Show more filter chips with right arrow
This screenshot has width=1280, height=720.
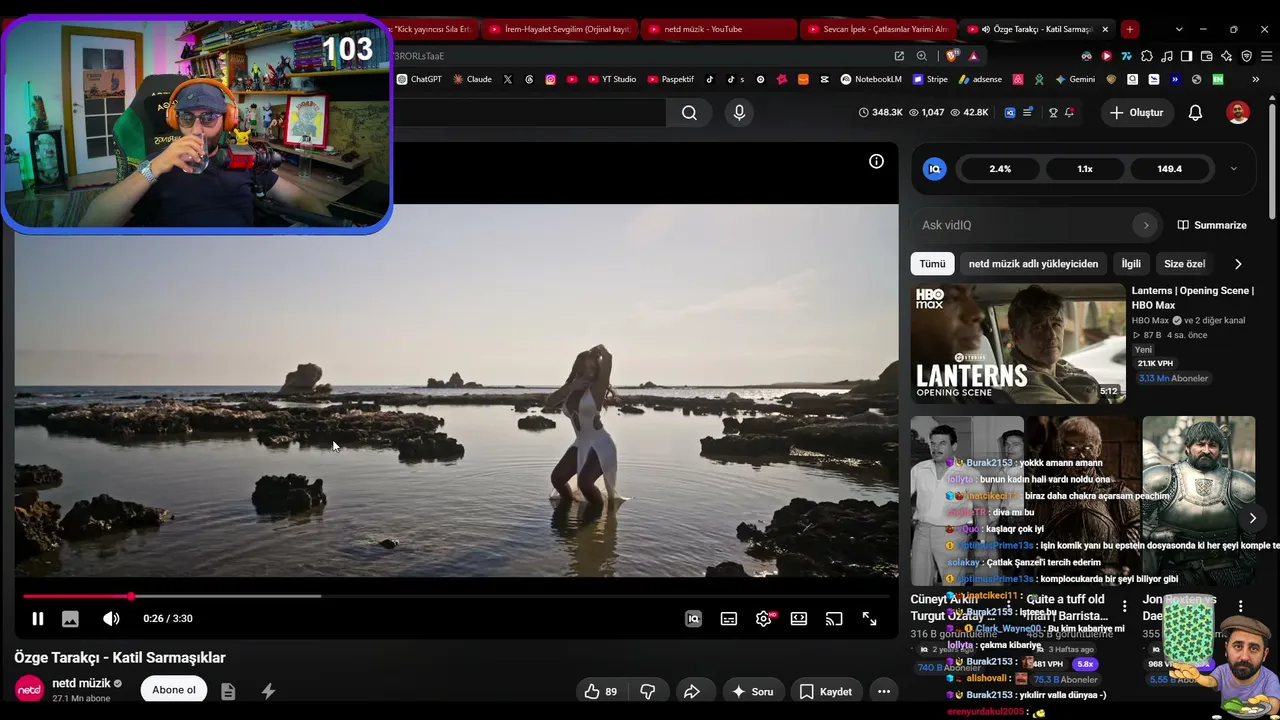(x=1238, y=264)
